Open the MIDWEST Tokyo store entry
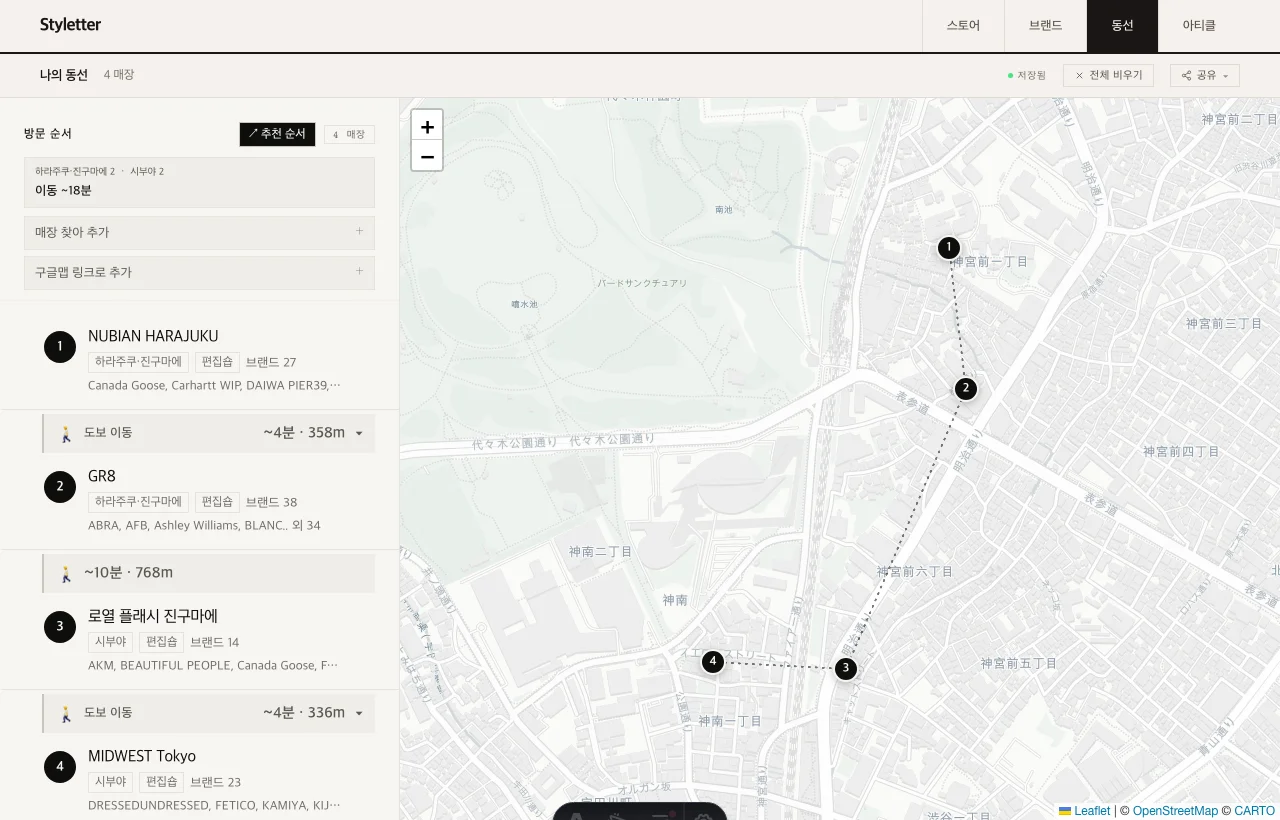The image size is (1280, 820). pos(142,756)
